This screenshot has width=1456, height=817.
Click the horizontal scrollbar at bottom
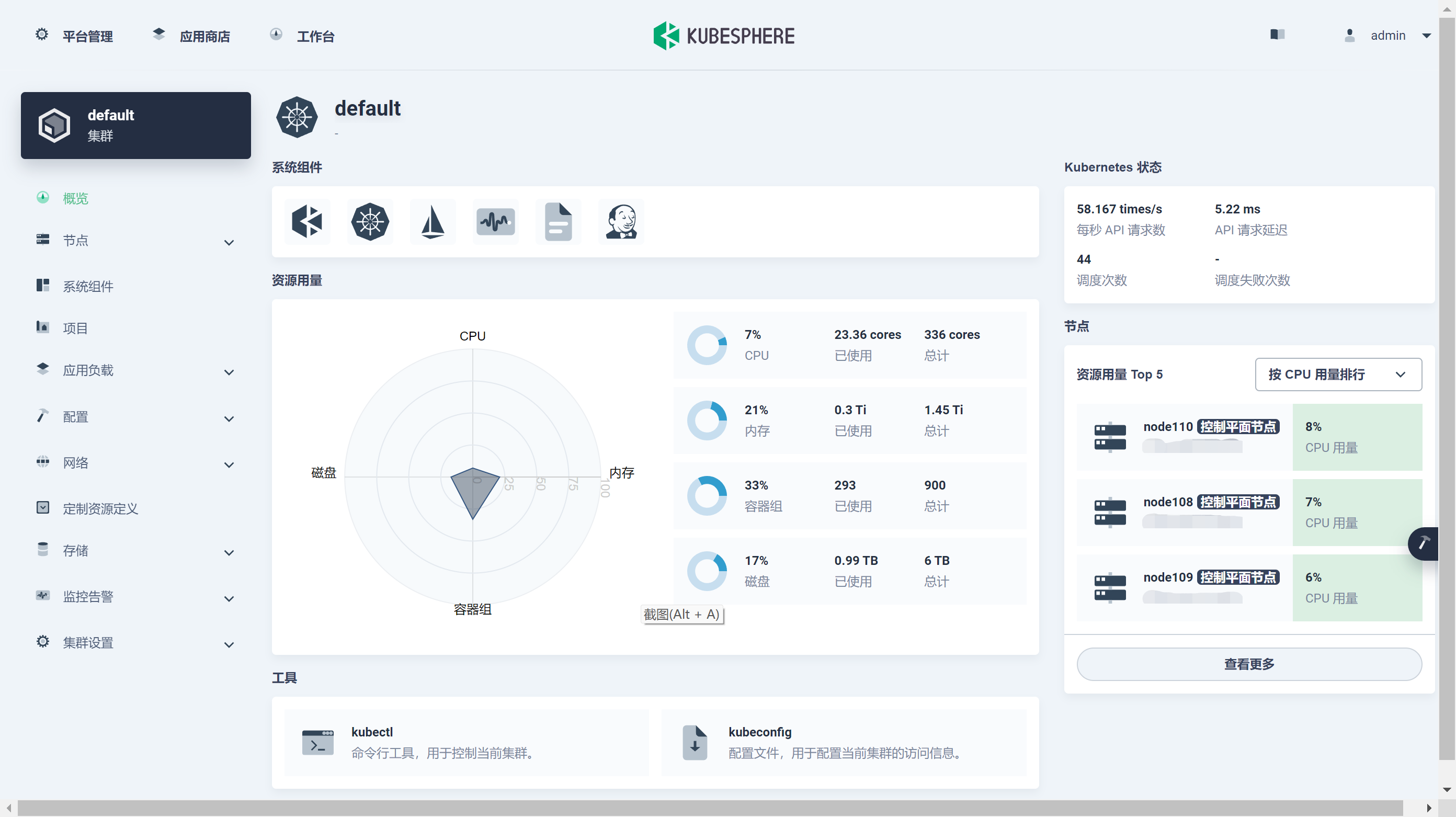710,808
